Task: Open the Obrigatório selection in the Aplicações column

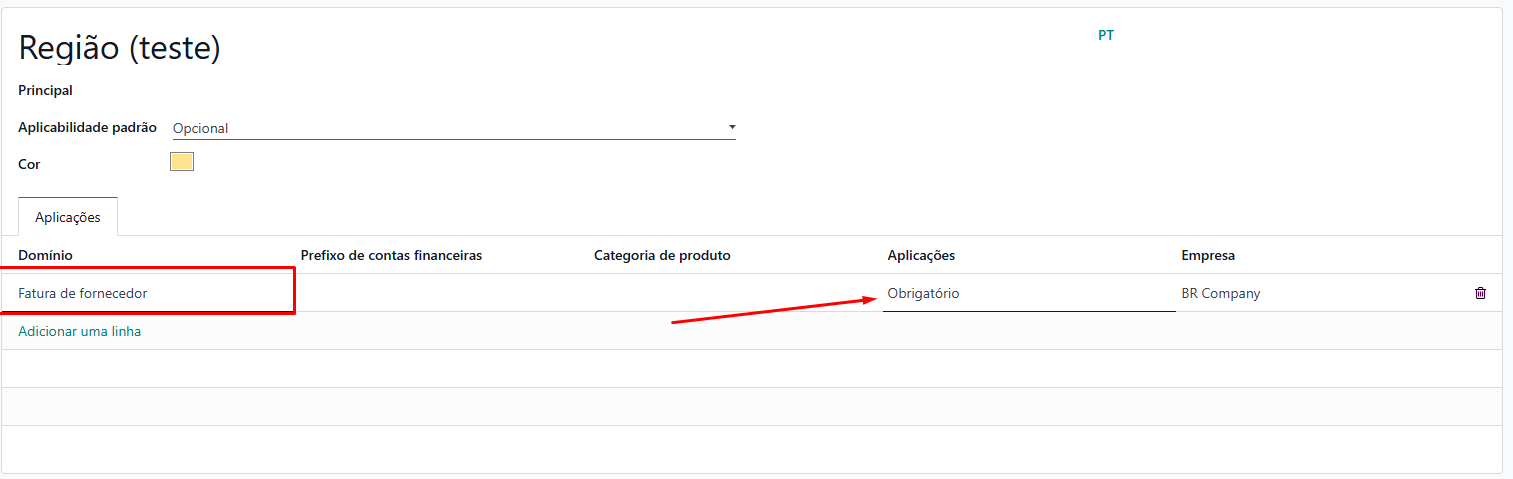Action: coord(1029,293)
